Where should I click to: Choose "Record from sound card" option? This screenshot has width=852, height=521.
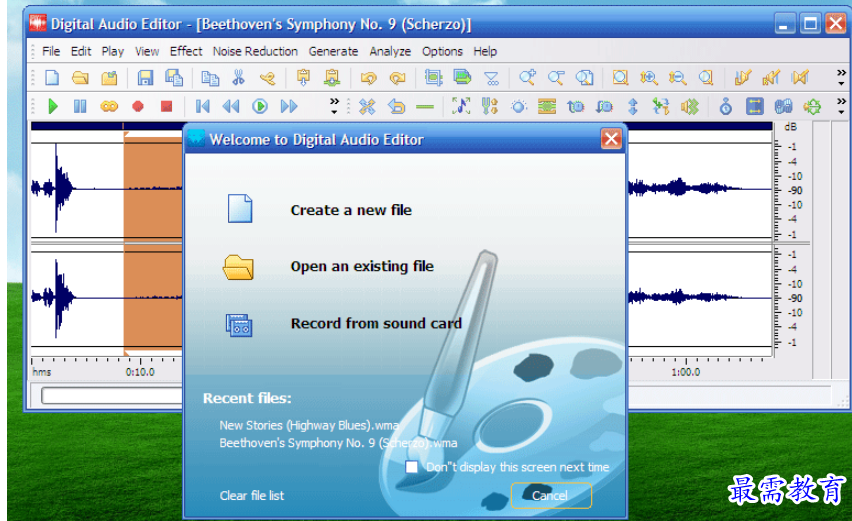point(375,323)
